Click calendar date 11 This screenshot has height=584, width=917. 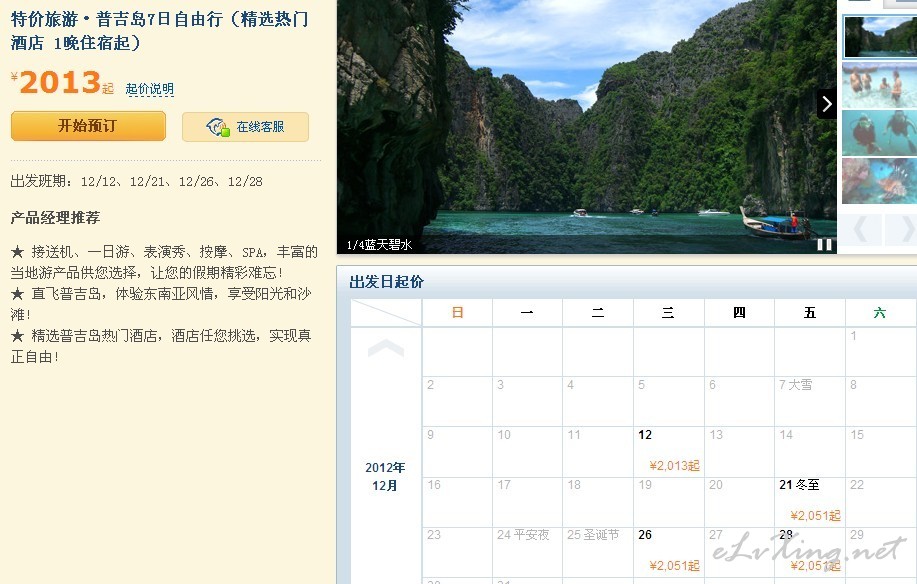[574, 435]
